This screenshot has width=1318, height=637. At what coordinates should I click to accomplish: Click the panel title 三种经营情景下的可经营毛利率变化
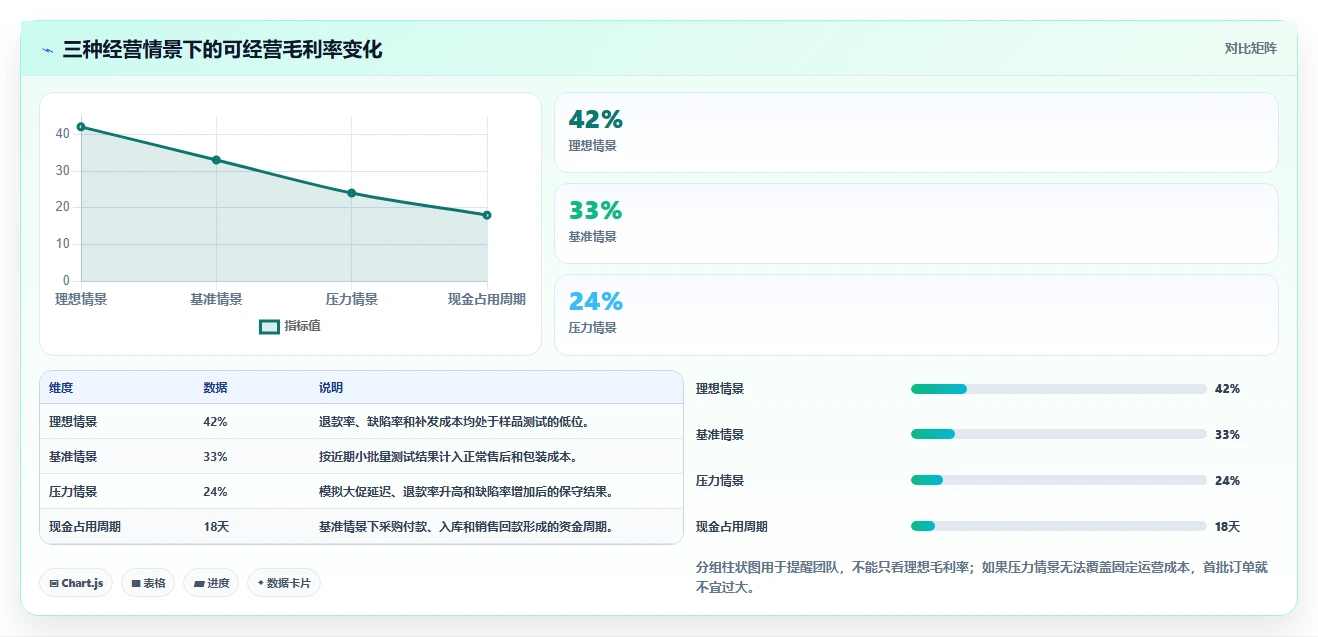222,50
